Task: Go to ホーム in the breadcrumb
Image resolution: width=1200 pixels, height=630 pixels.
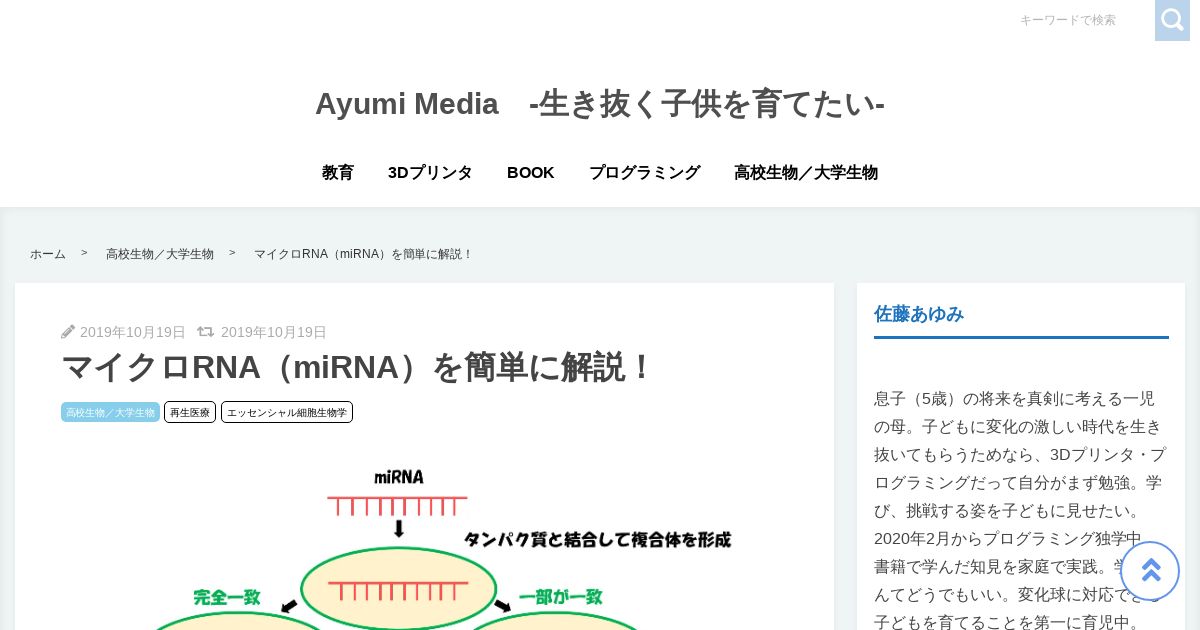Action: (48, 254)
